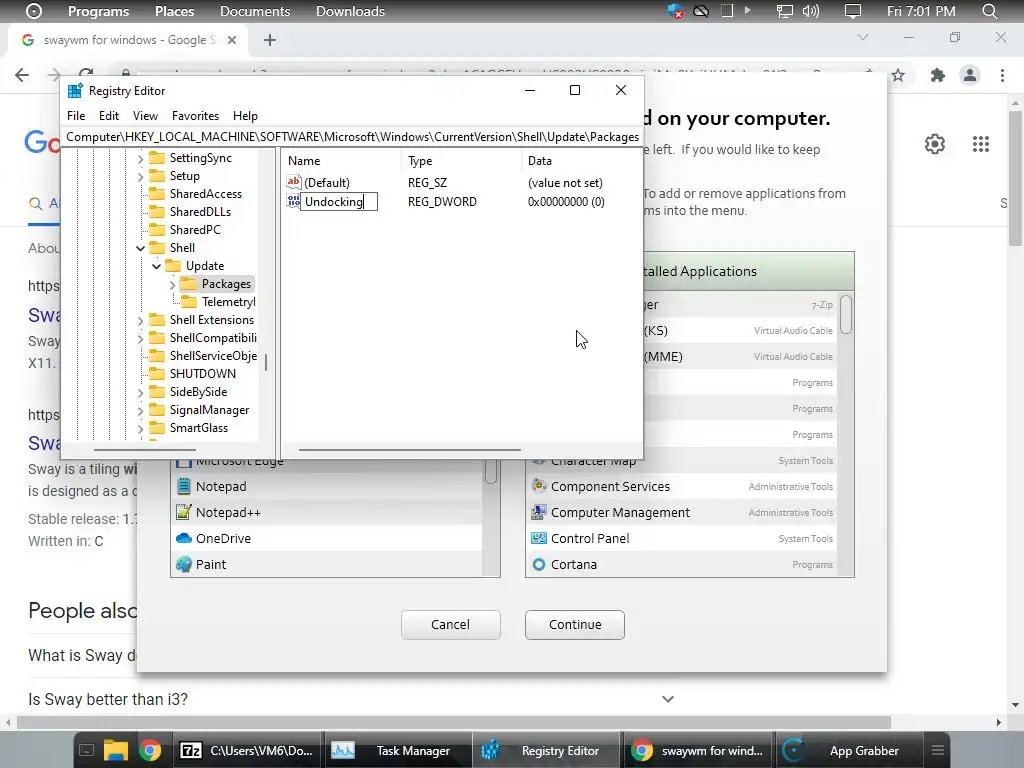Expand the SettingSync registry key
This screenshot has height=768, width=1024.
(140, 158)
